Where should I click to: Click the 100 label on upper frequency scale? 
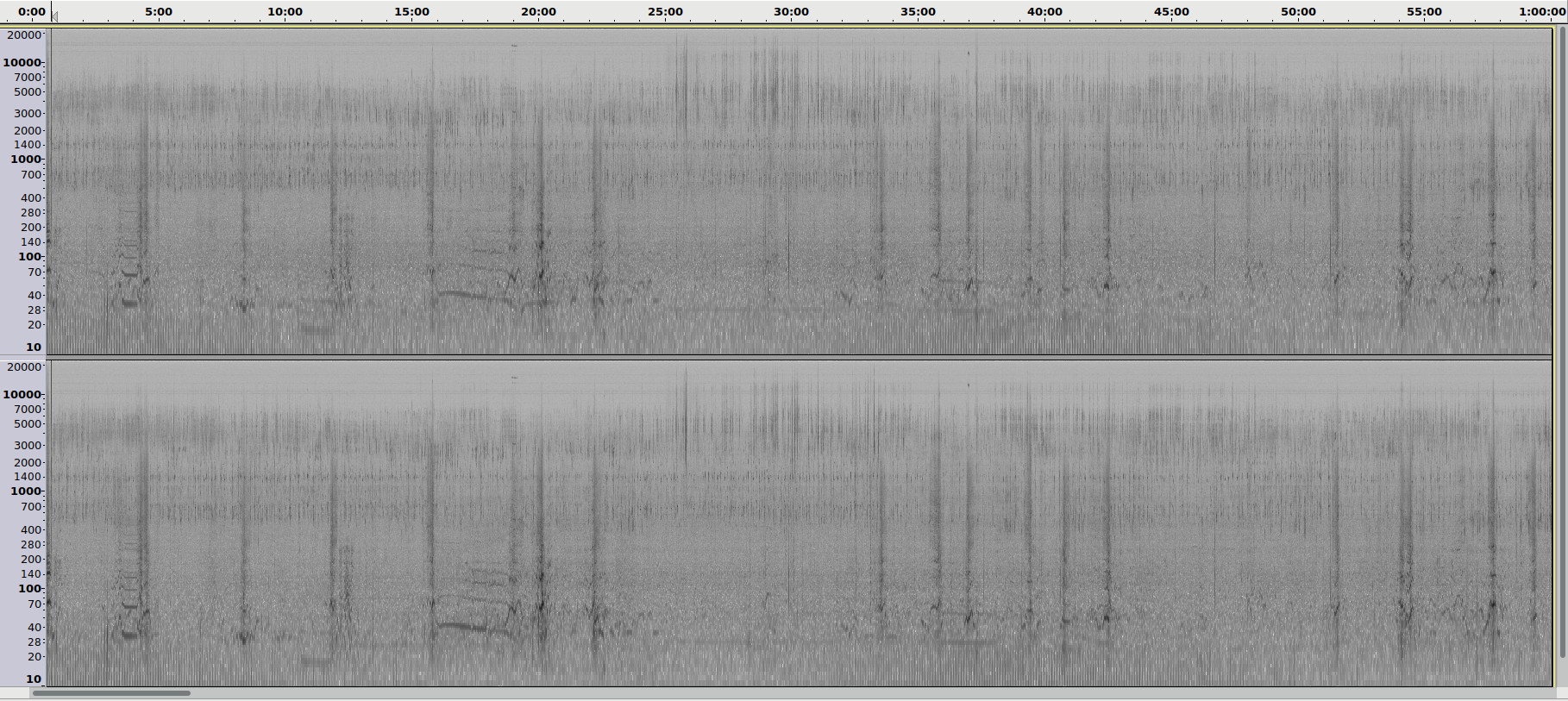[x=30, y=256]
